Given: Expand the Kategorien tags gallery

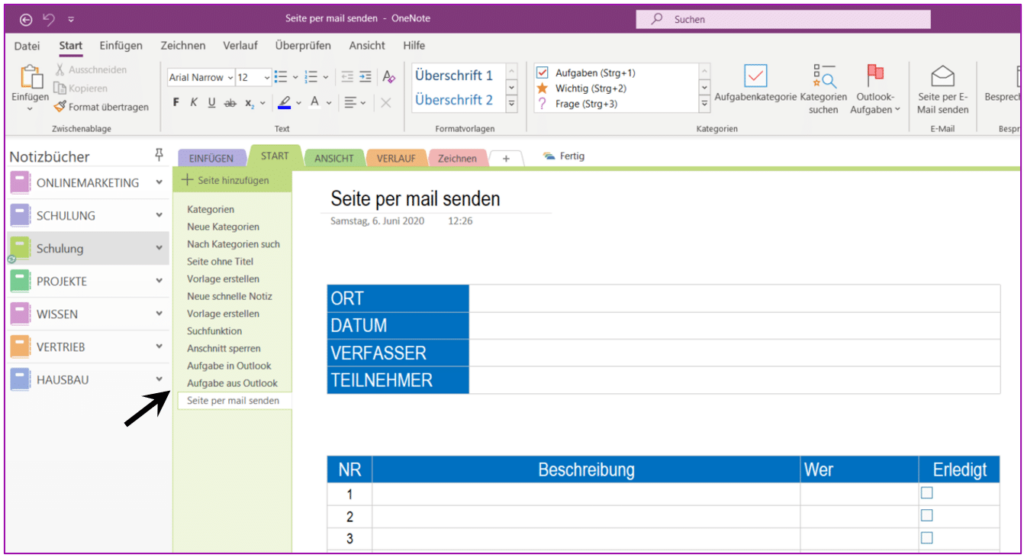Looking at the screenshot, I should (x=704, y=103).
